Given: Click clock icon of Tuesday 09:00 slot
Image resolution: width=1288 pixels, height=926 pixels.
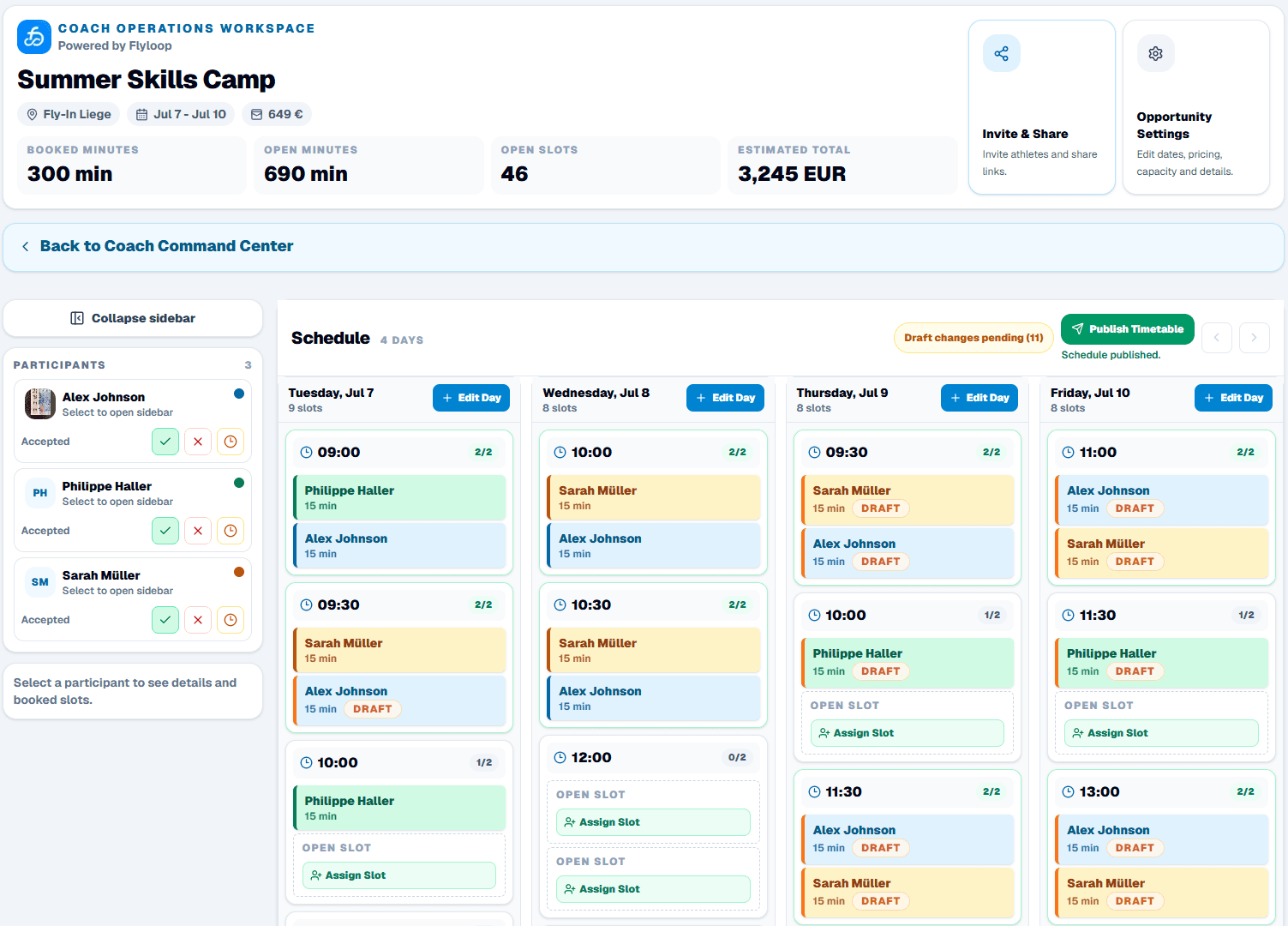Looking at the screenshot, I should [306, 453].
